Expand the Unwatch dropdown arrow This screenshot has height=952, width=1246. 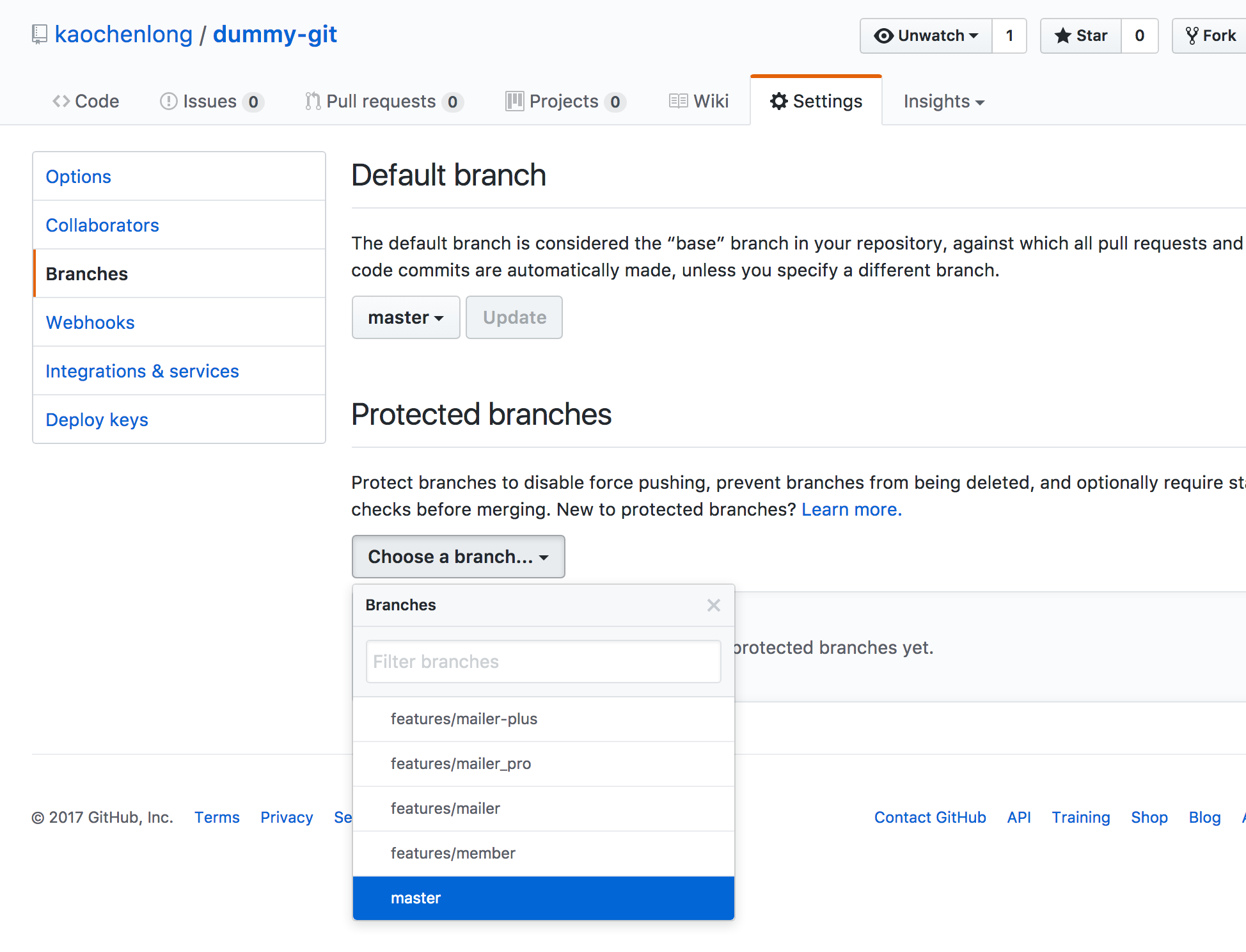(x=976, y=34)
